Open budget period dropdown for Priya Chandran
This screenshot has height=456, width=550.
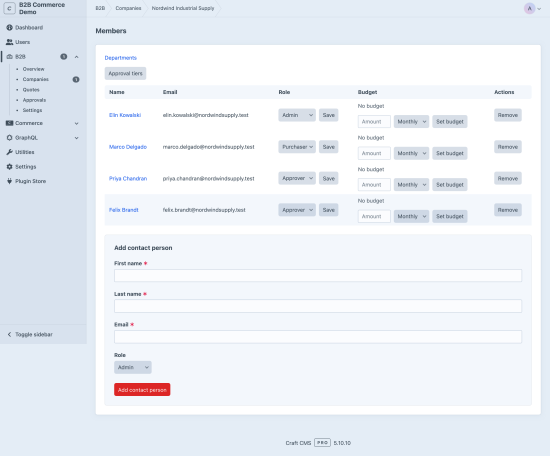[411, 185]
